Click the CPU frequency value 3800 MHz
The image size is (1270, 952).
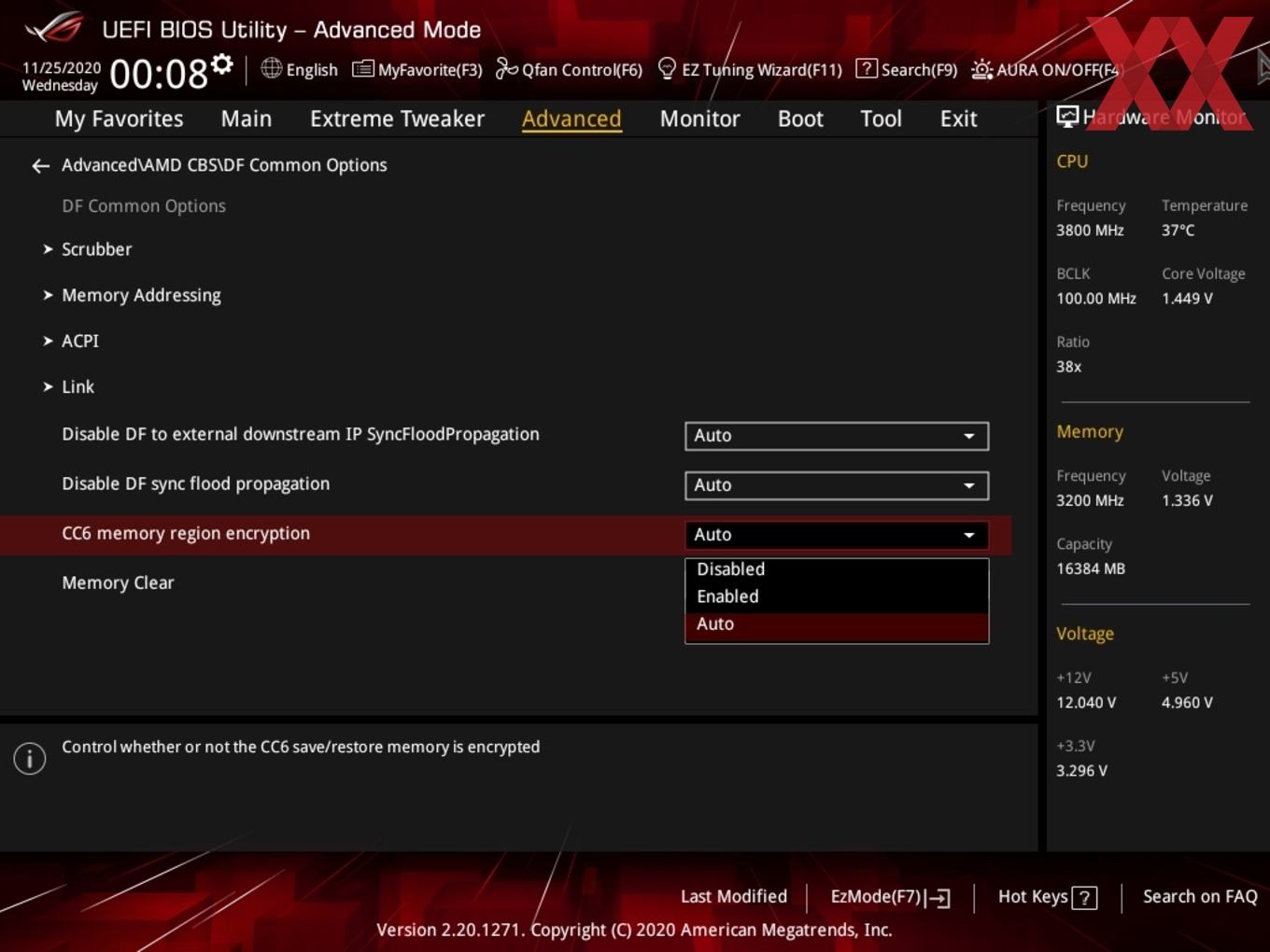click(x=1090, y=231)
